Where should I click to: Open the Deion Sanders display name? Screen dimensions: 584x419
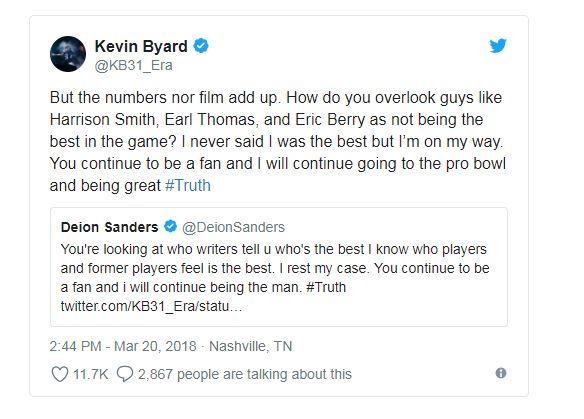pos(110,227)
